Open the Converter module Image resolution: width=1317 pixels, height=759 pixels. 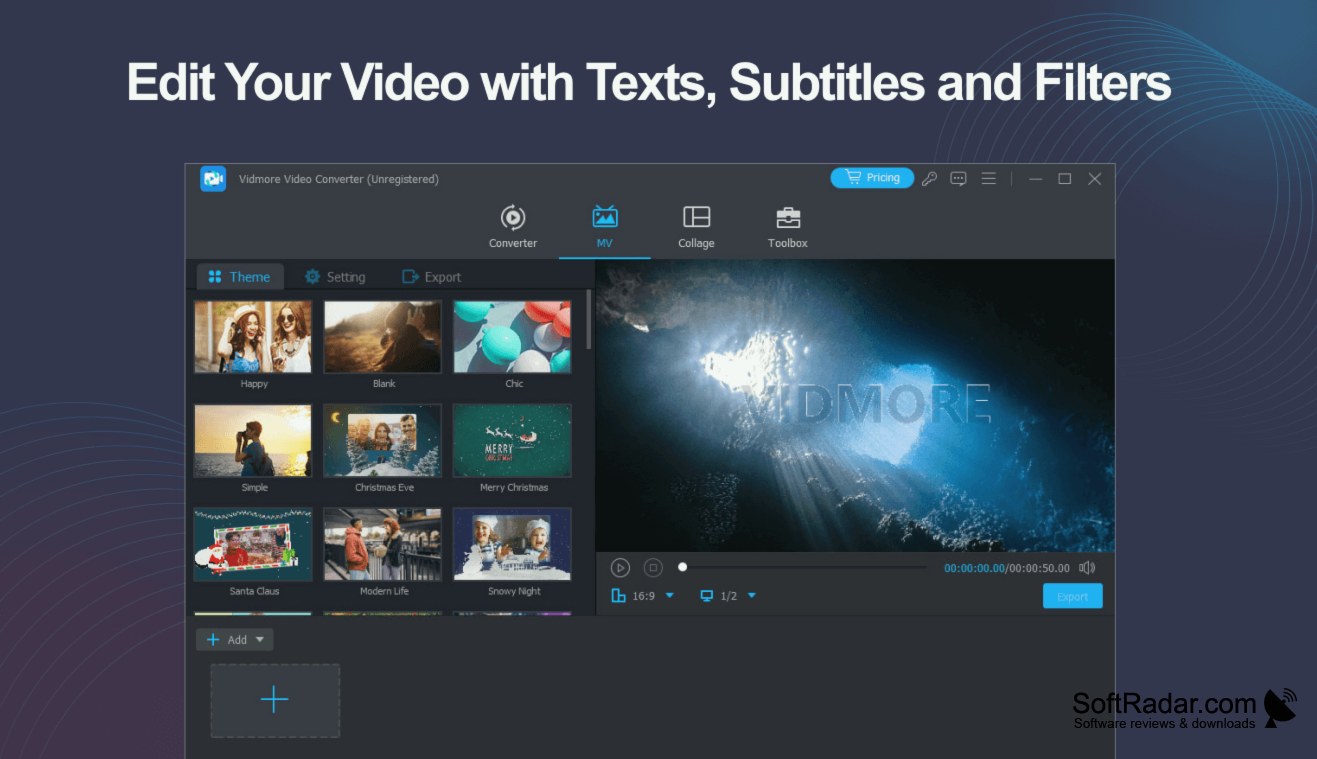pos(512,227)
